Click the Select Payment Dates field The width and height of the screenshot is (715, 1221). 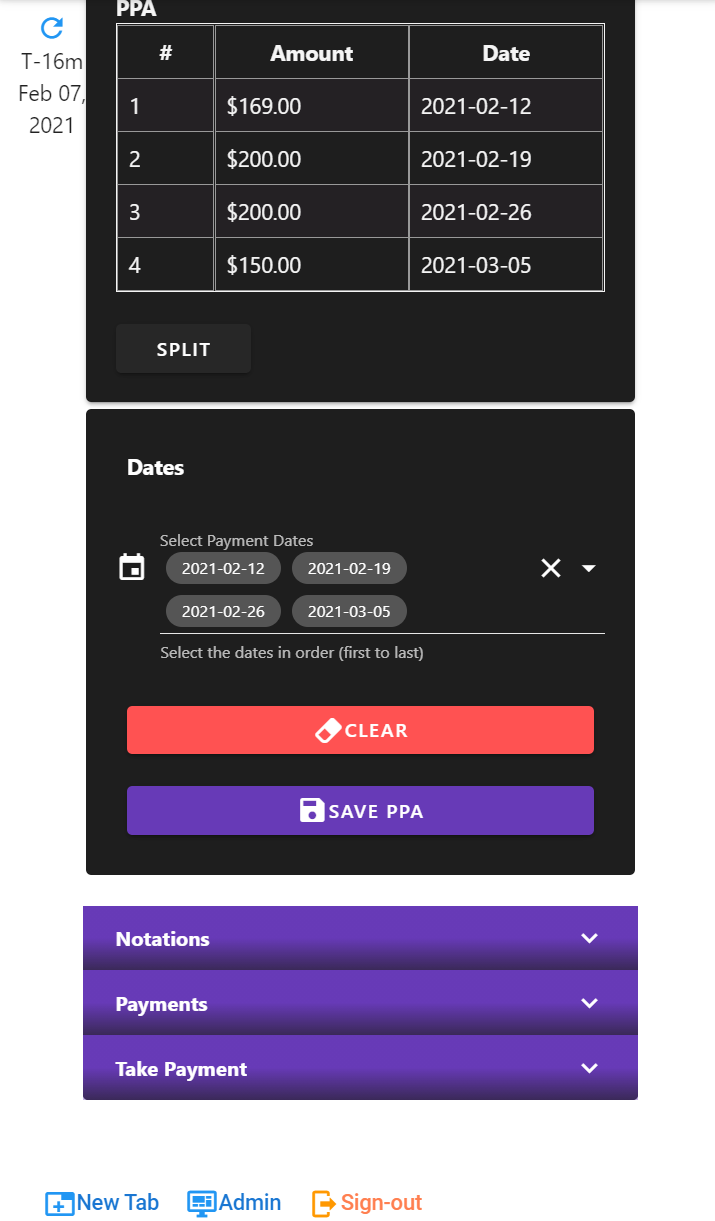tap(470, 590)
